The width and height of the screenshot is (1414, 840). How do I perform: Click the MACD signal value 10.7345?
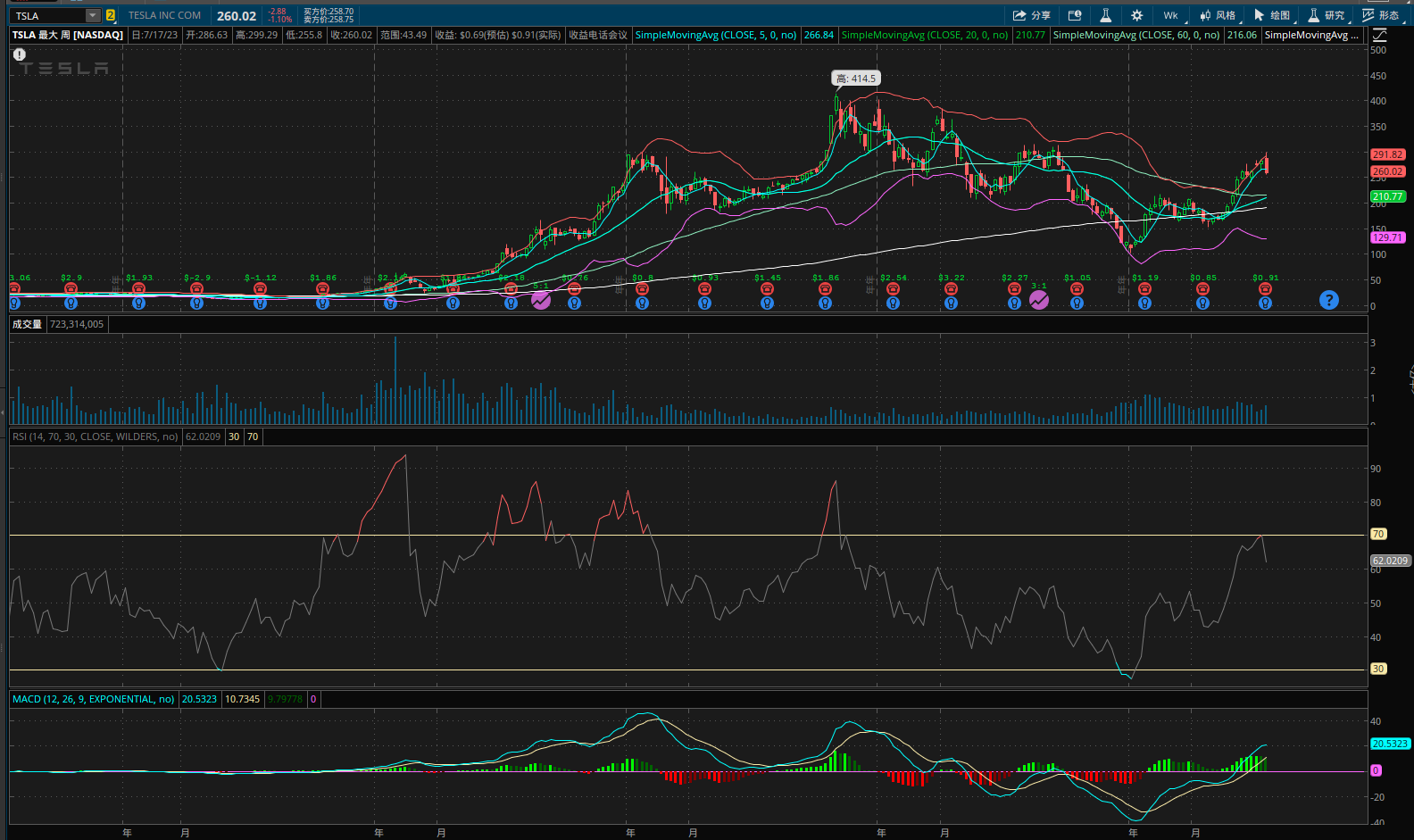242,699
